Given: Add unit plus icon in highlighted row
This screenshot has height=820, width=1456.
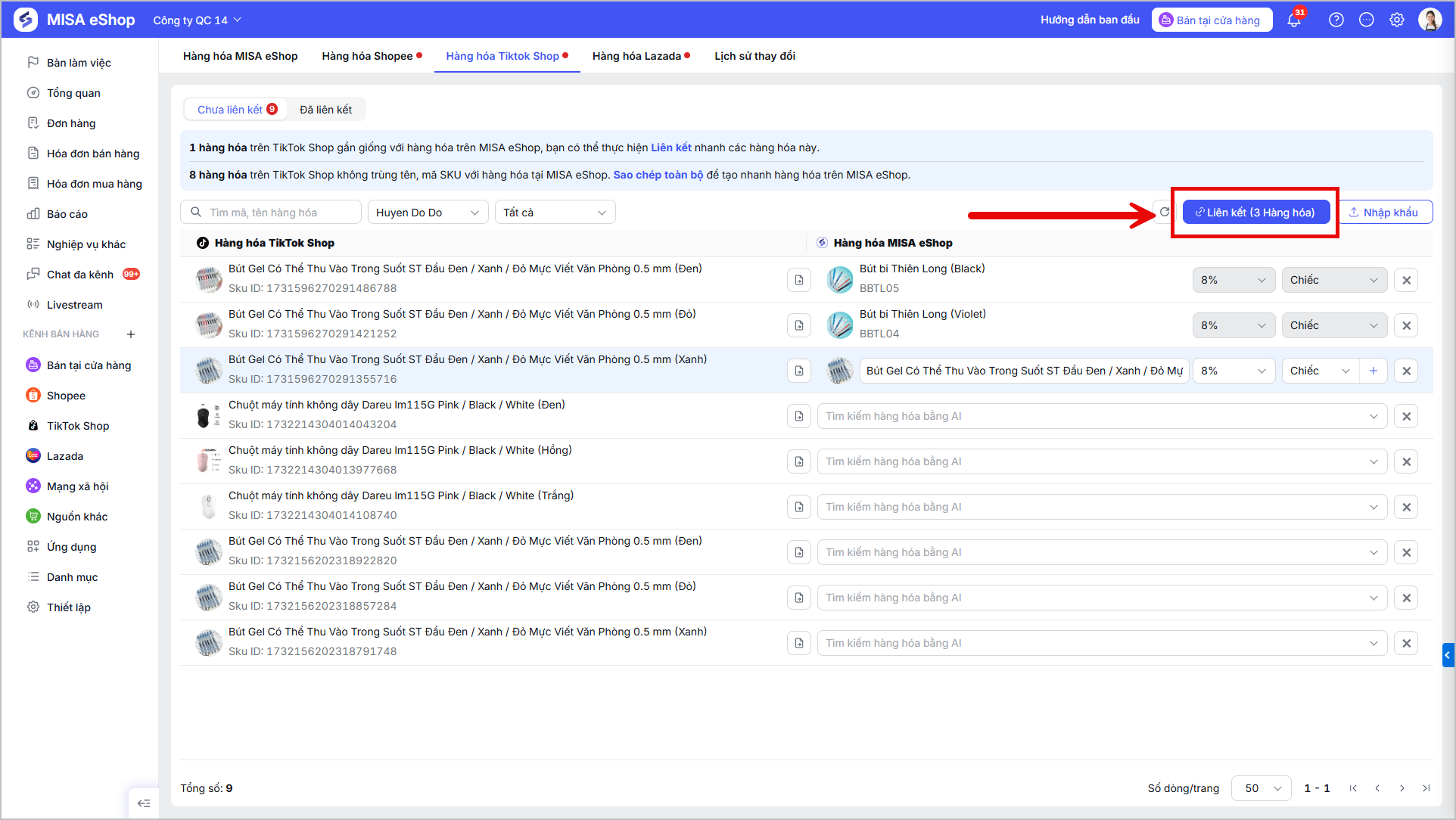Looking at the screenshot, I should coord(1374,371).
